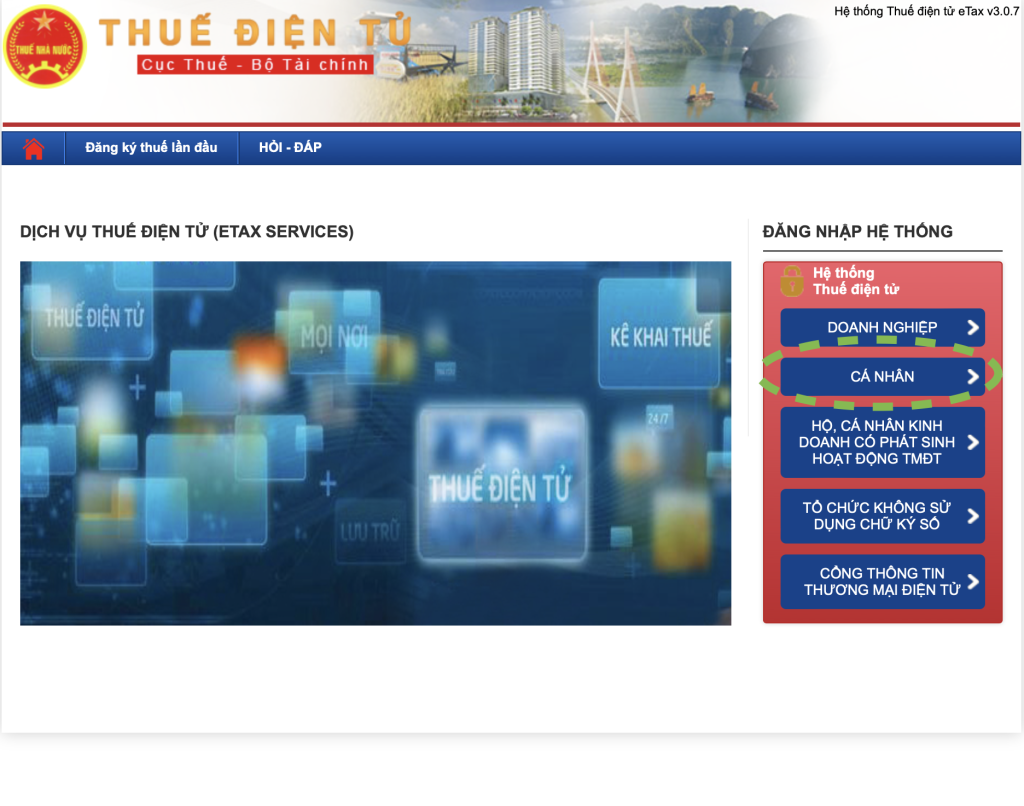Screen dimensions: 1024x806
Task: Choose the CÁ NHÂN login option
Action: pos(881,377)
